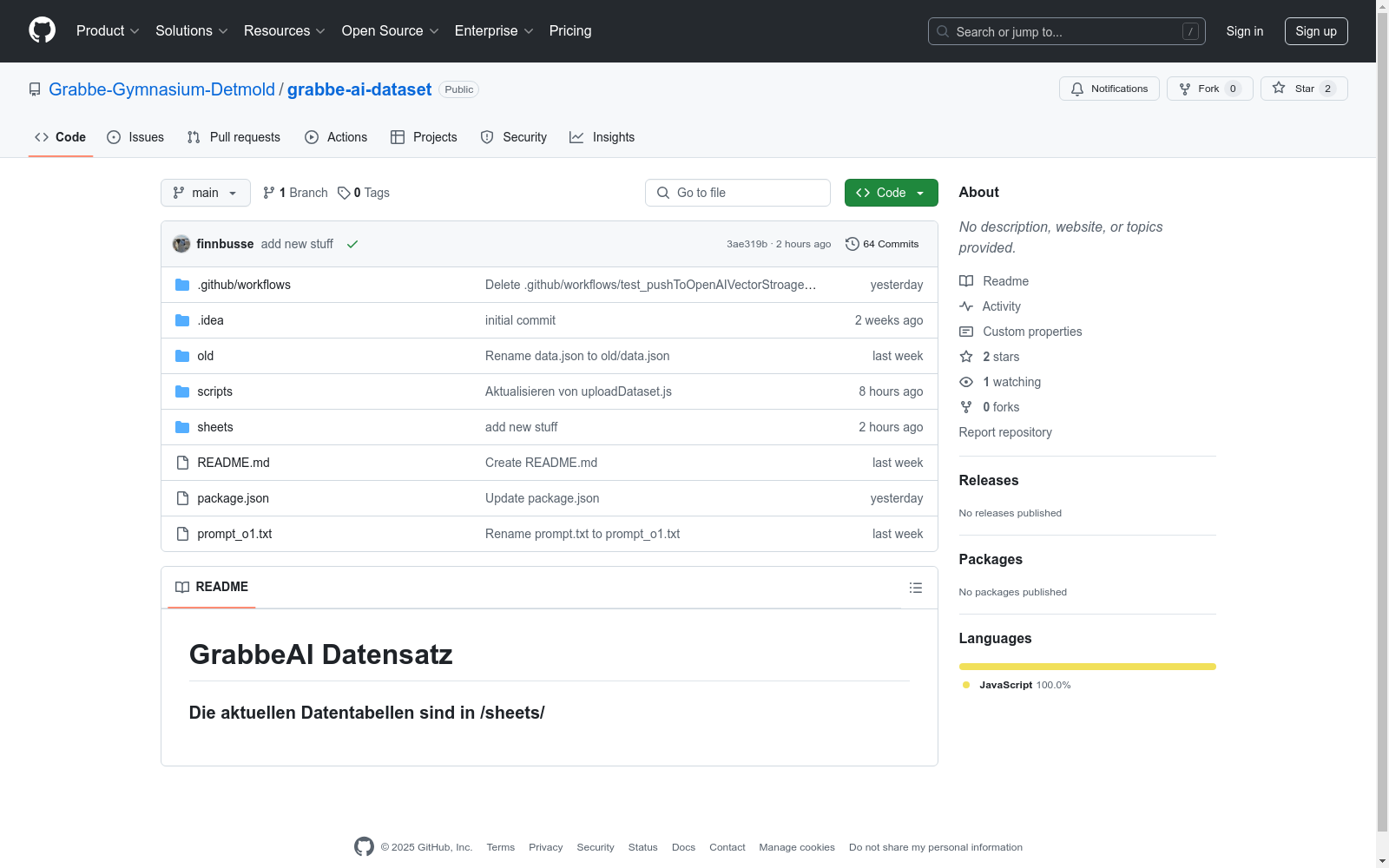Viewport: 1389px width, 868px height.
Task: Switch to the Code tab
Action: [61, 137]
